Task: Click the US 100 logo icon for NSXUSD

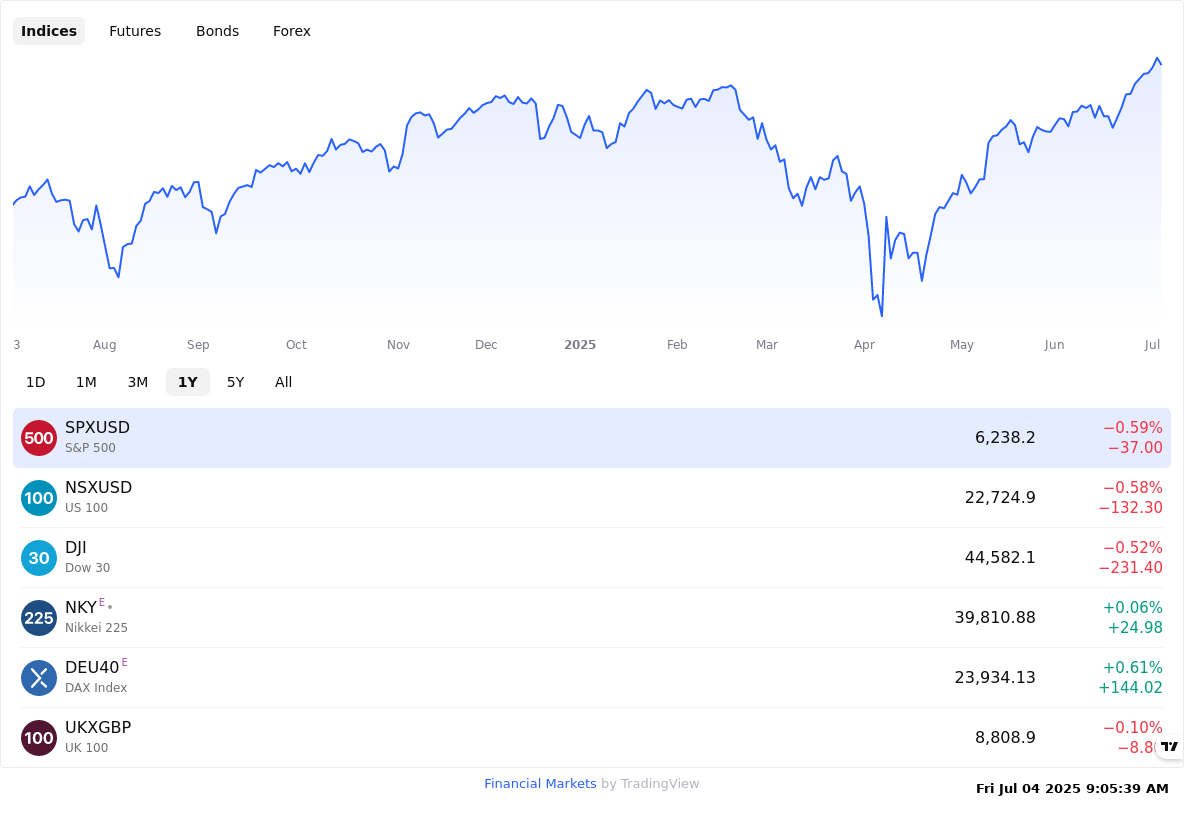Action: point(39,498)
